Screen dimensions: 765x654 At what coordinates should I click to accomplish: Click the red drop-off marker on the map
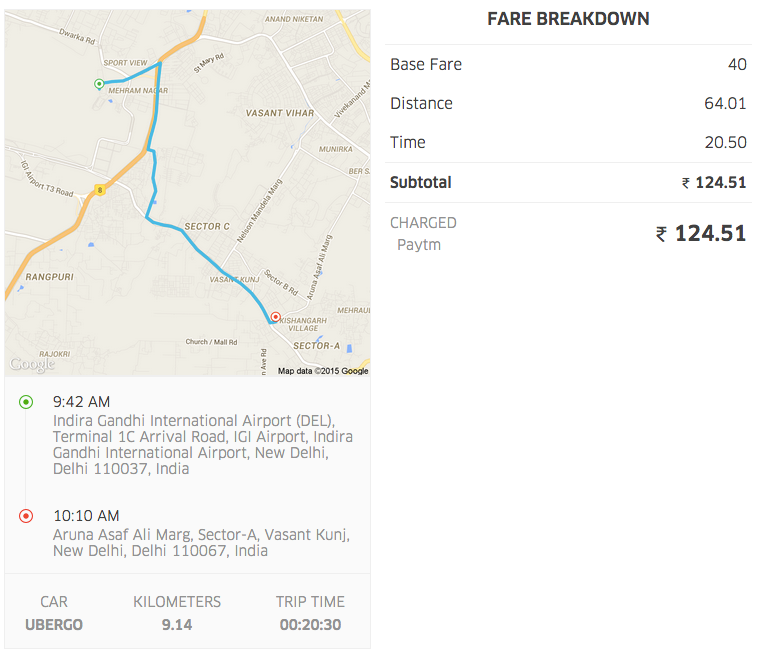pos(275,317)
